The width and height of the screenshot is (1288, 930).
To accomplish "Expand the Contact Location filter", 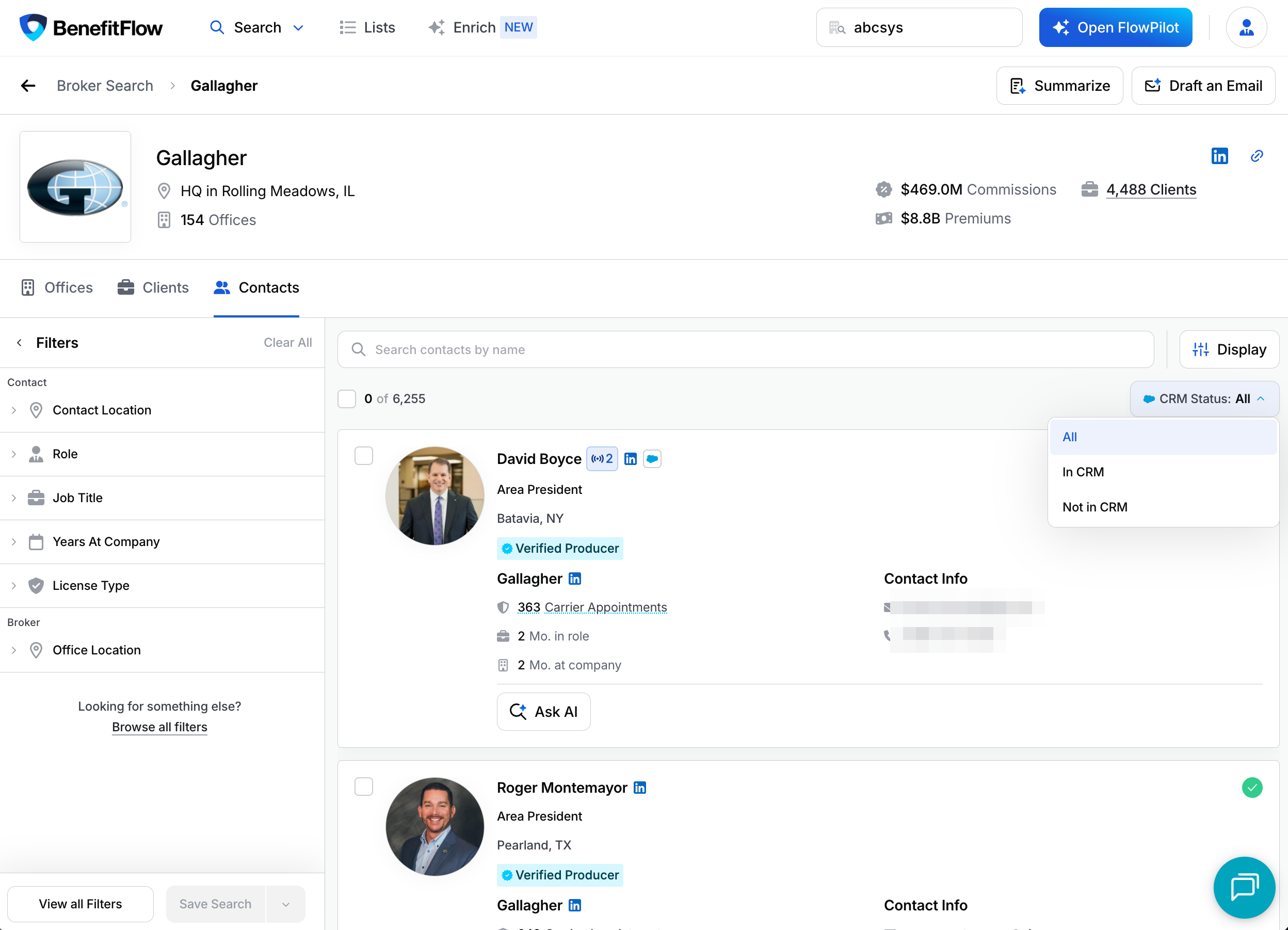I will point(162,410).
